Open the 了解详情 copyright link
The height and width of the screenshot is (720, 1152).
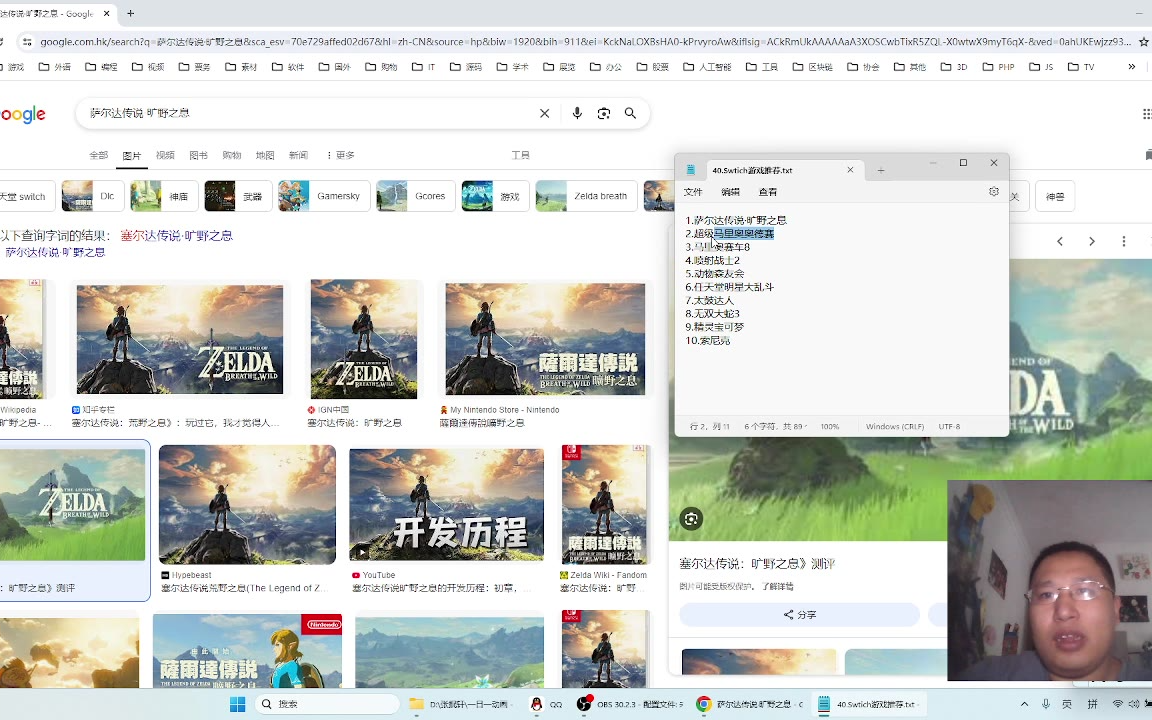pyautogui.click(x=777, y=586)
